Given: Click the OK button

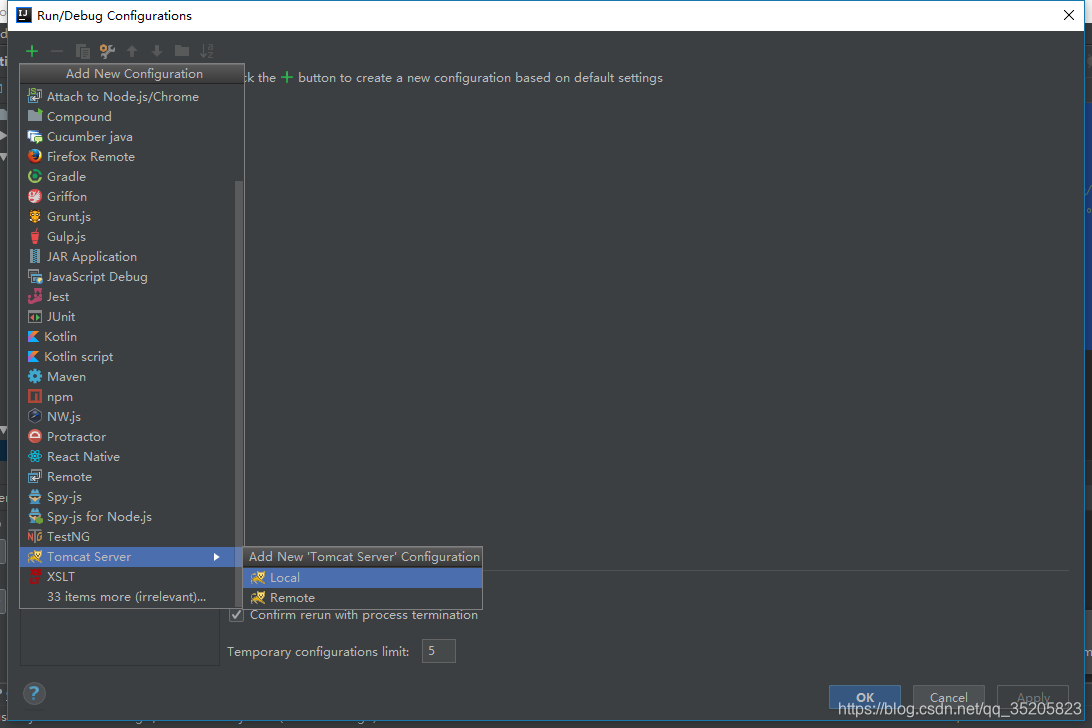Looking at the screenshot, I should coord(864,697).
